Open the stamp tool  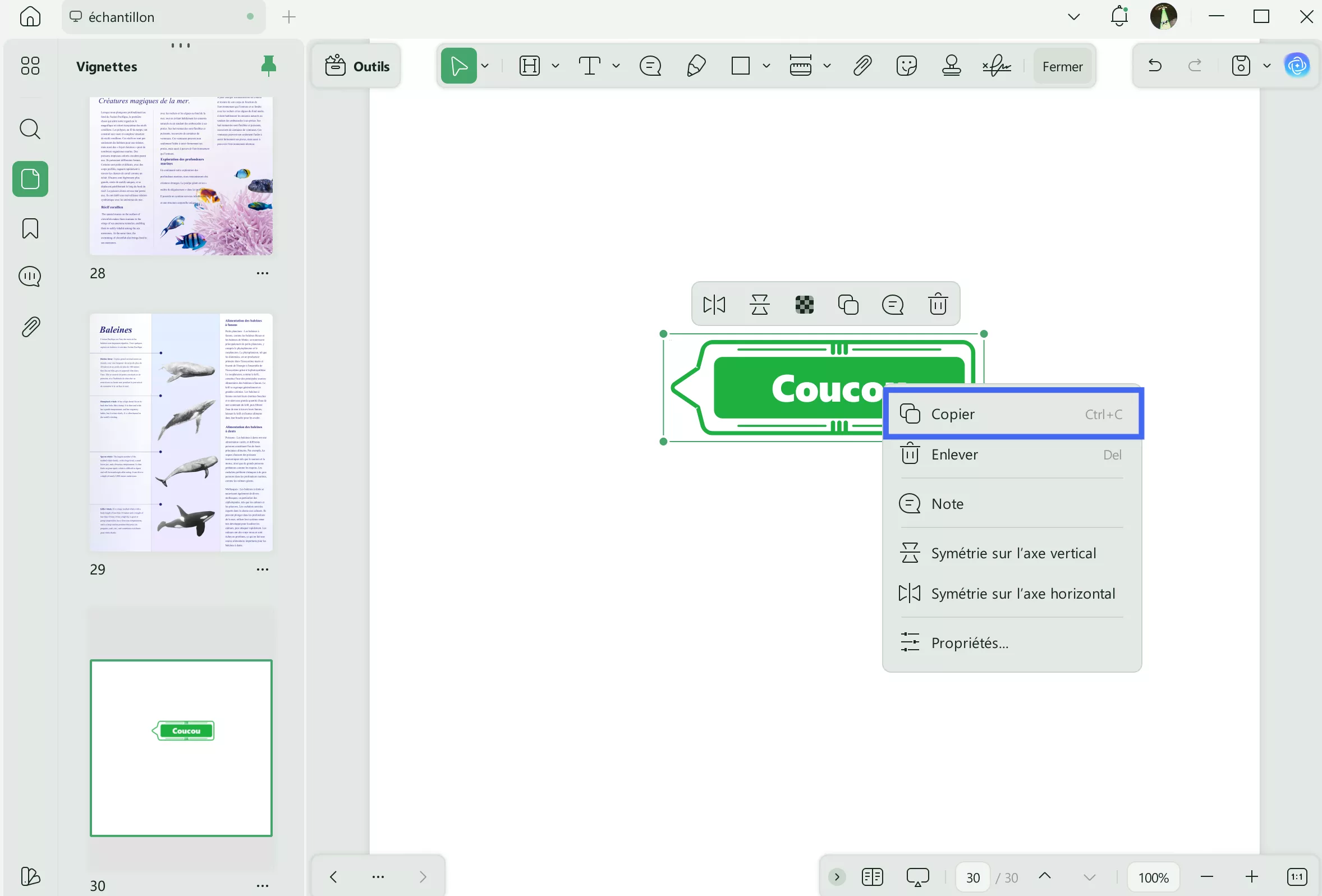(952, 66)
